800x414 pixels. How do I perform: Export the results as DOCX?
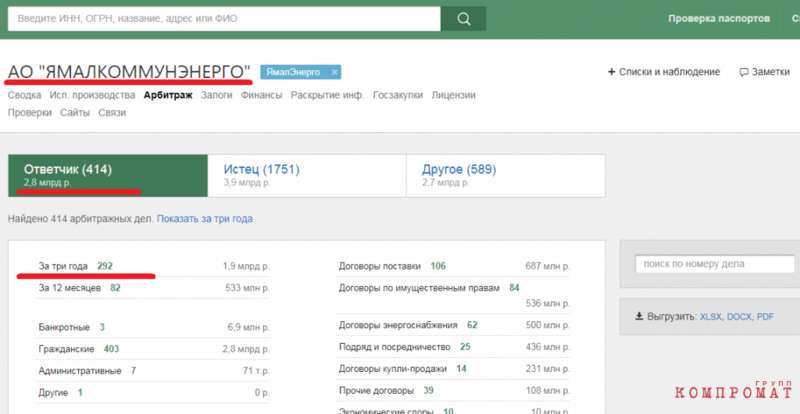point(739,316)
